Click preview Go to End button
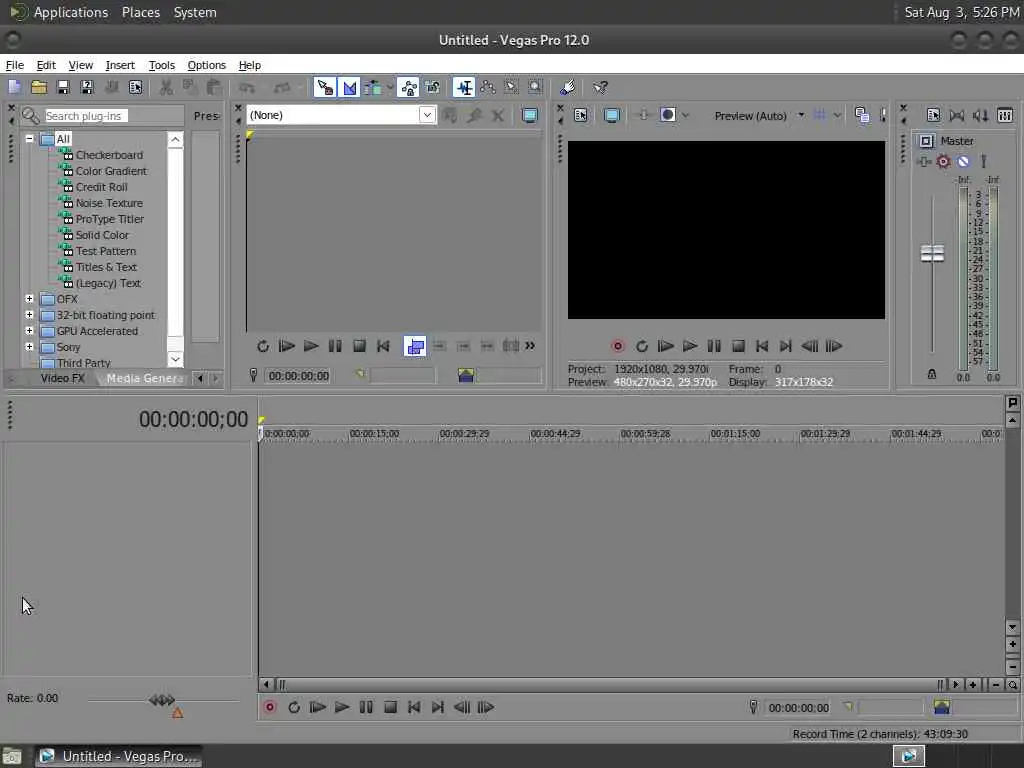 pos(786,346)
